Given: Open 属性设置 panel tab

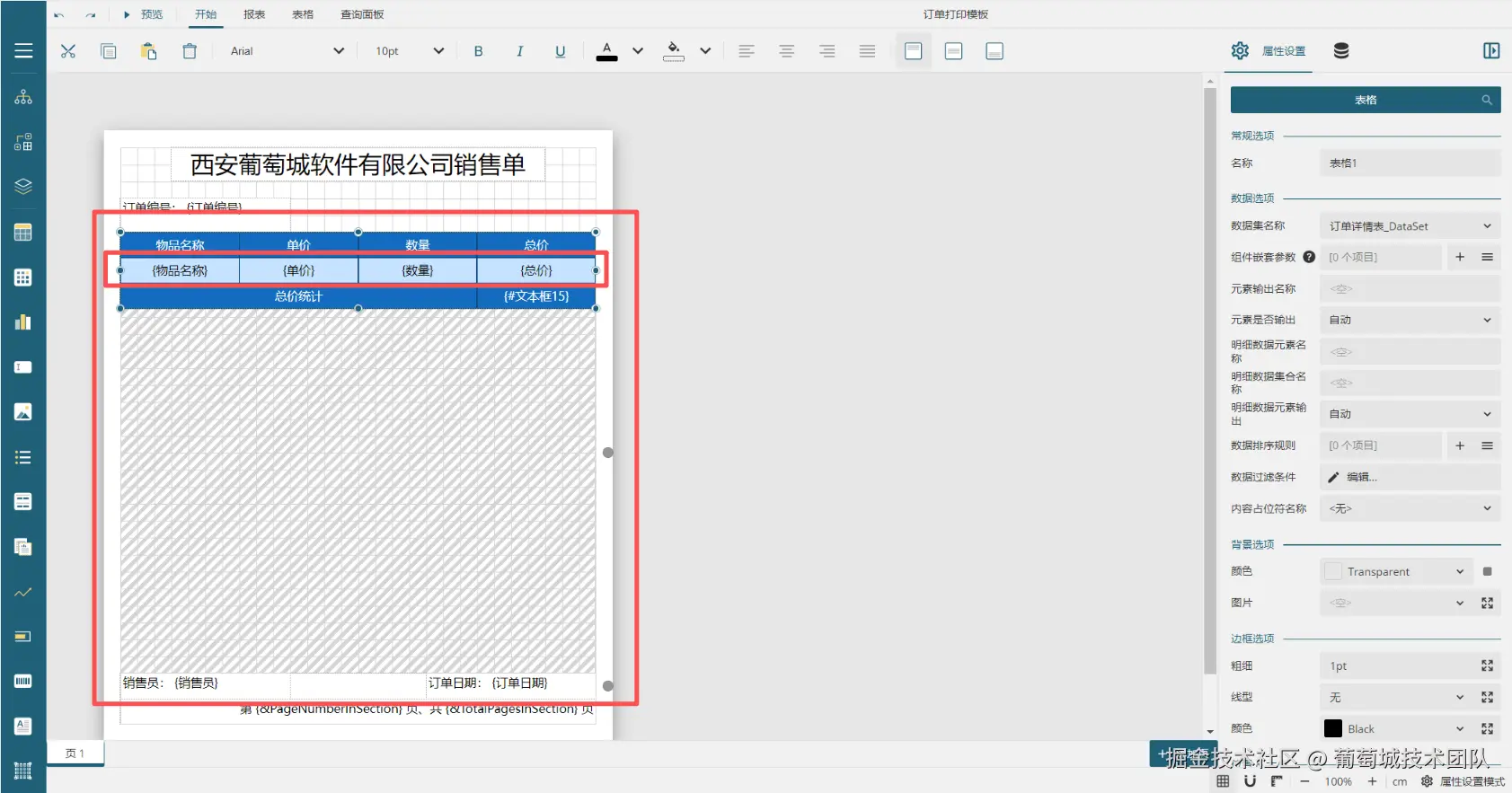Looking at the screenshot, I should coord(1269,51).
